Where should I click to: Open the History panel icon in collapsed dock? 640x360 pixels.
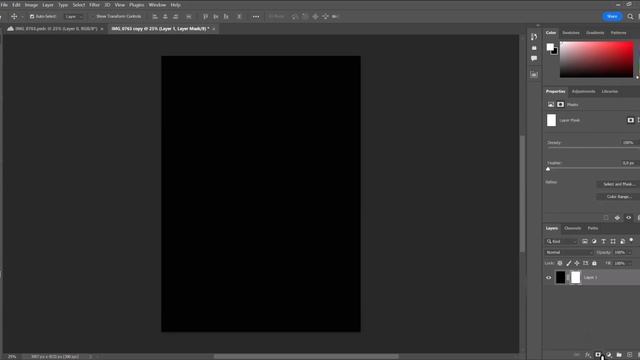tap(534, 37)
